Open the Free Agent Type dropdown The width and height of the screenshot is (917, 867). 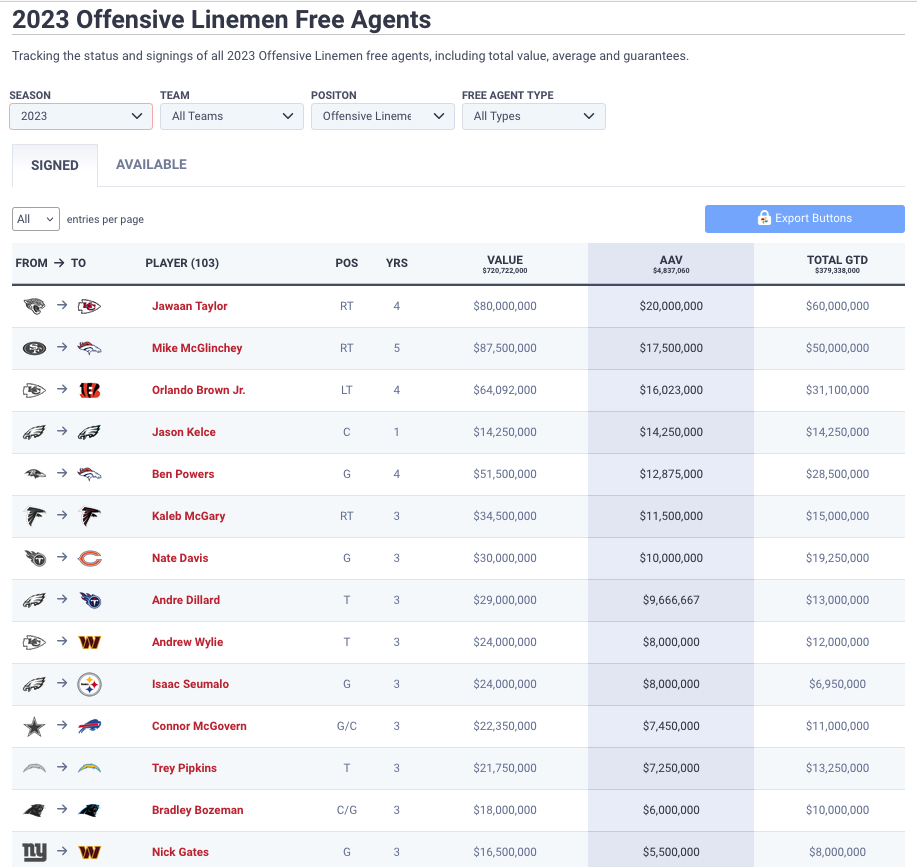click(533, 116)
